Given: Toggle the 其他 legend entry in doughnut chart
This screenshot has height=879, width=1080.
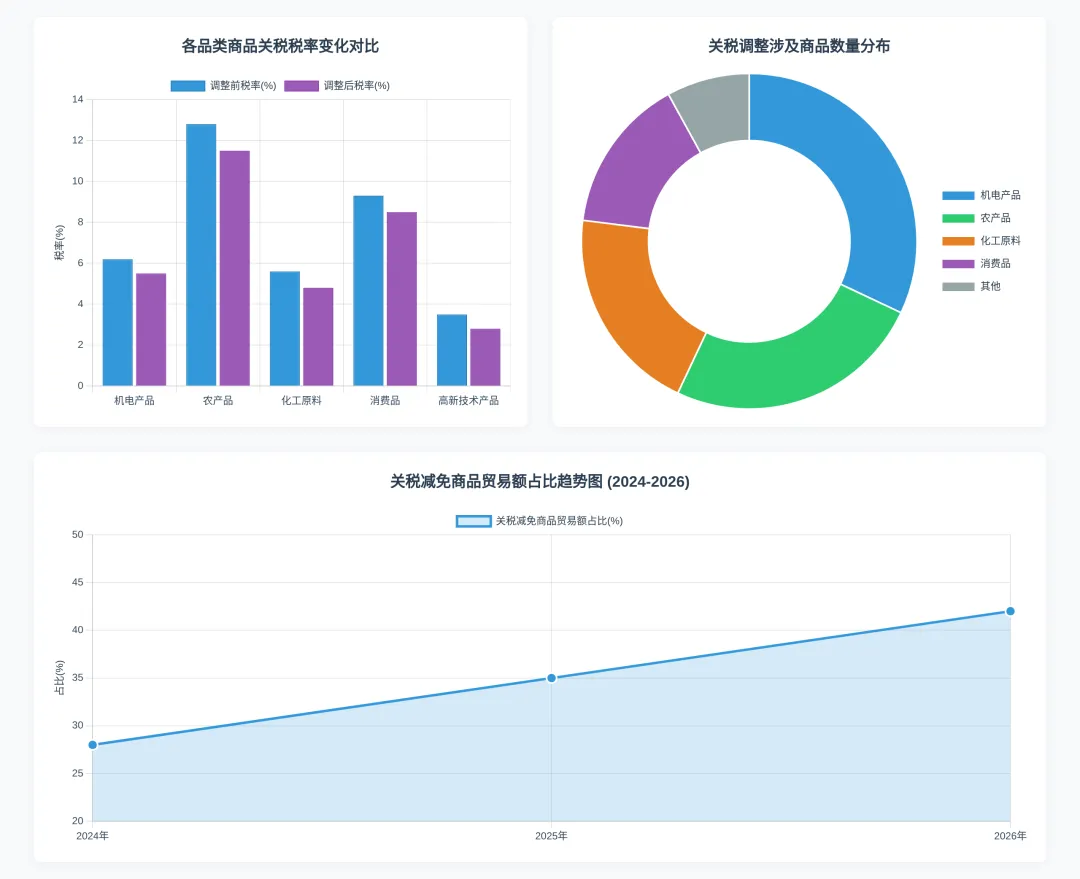Looking at the screenshot, I should pyautogui.click(x=971, y=286).
